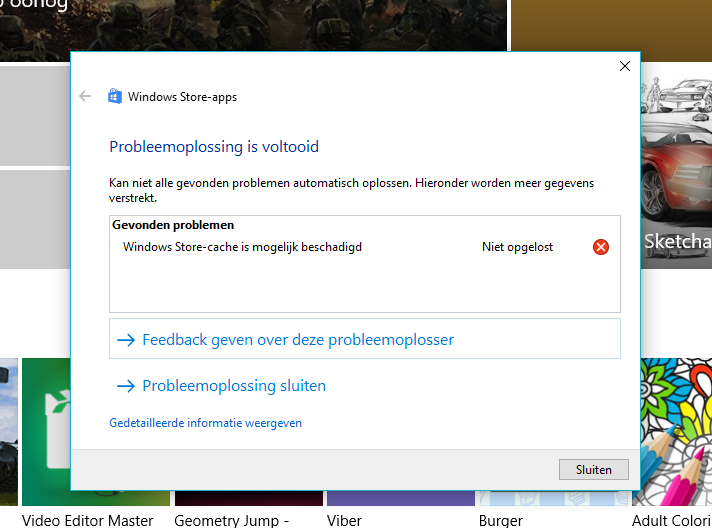Click the 'Gevonden problemen' heading
712x528 pixels.
(173, 225)
